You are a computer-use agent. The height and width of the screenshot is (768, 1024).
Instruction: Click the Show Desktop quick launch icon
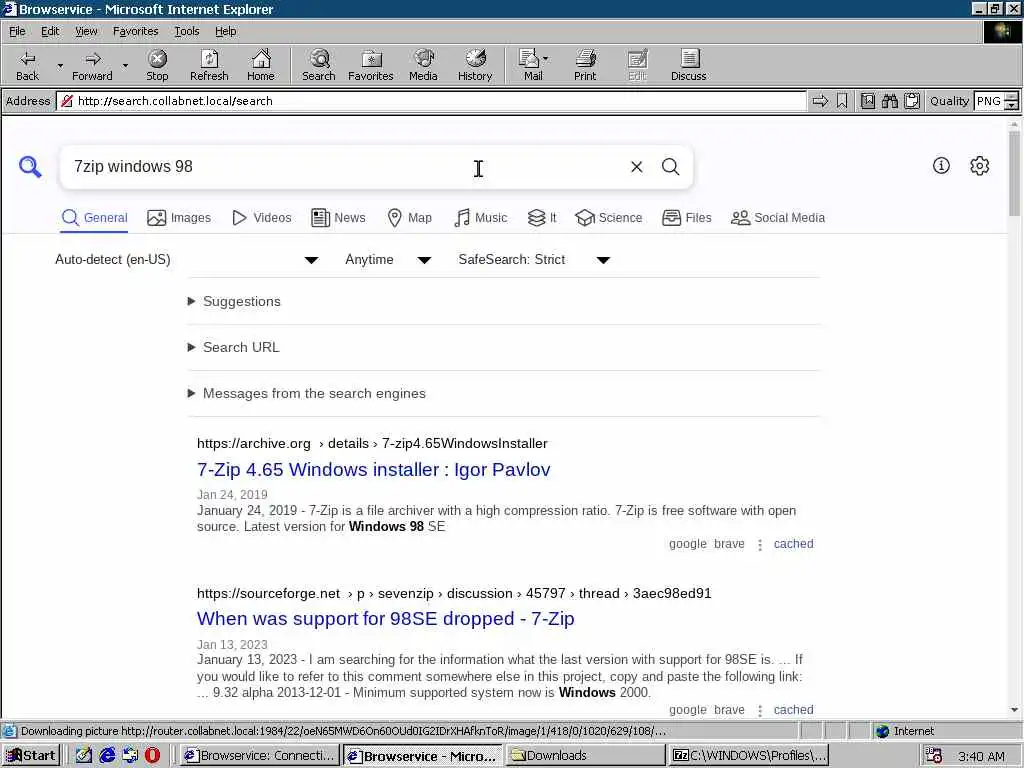[84, 756]
